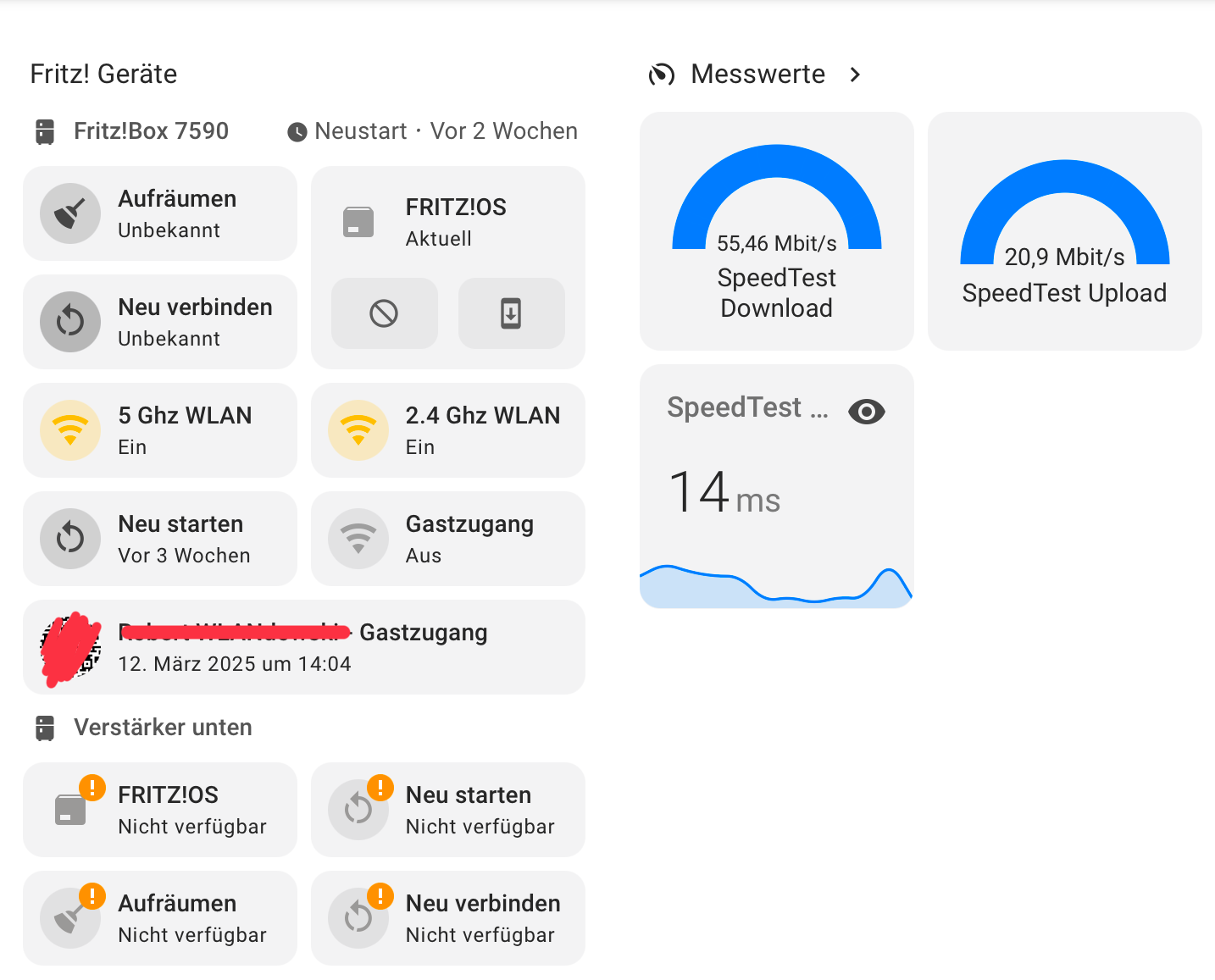
Task: Click the Aufräumen broom icon under Fritz!Box 7590
Action: coord(70,213)
